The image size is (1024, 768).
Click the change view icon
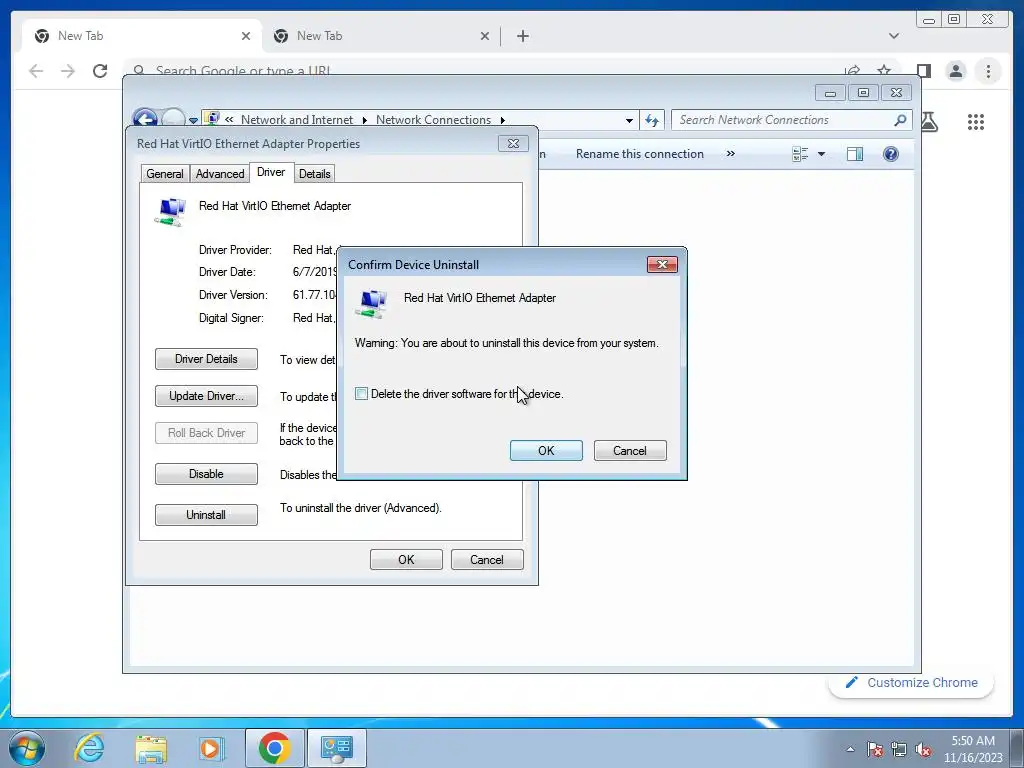click(800, 154)
